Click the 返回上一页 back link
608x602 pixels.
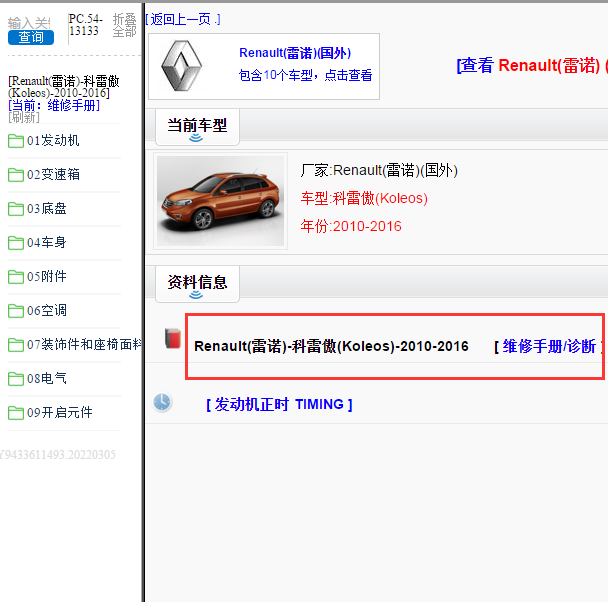point(183,19)
